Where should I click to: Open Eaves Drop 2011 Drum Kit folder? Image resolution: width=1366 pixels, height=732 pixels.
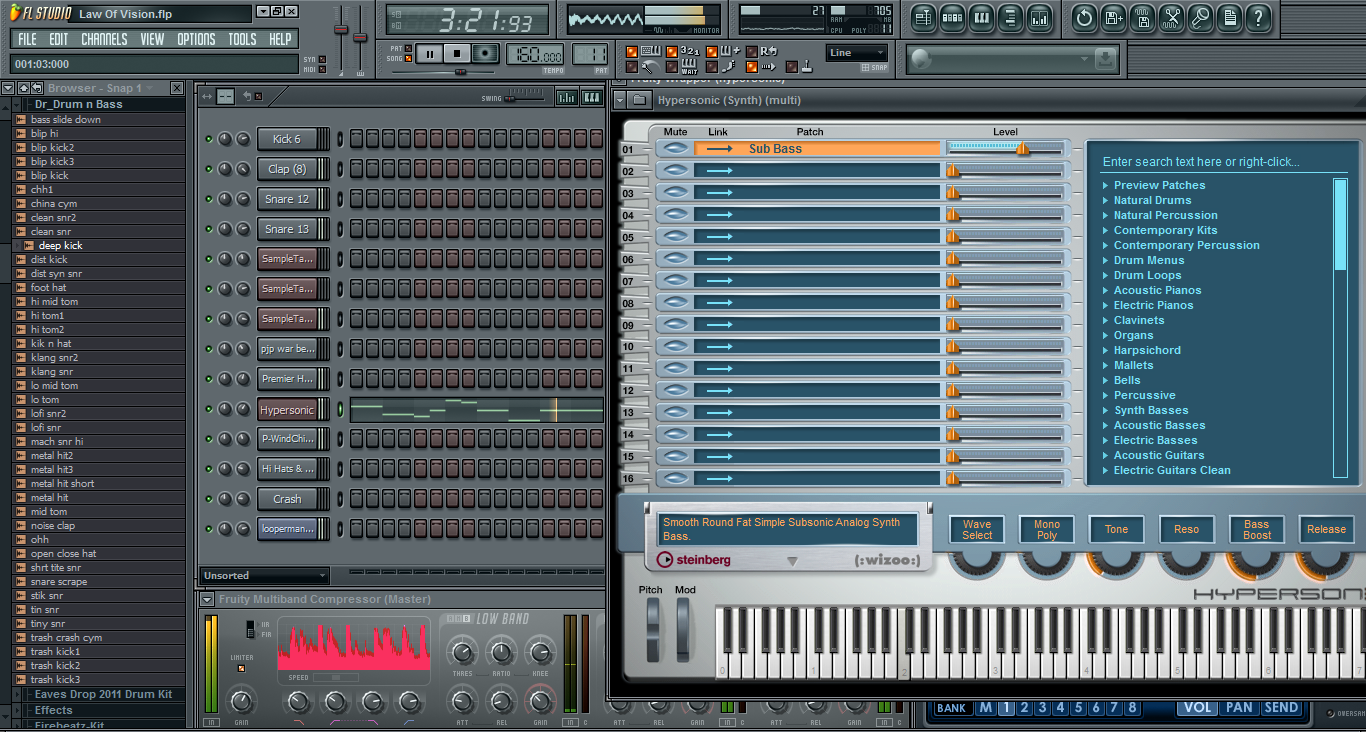click(x=103, y=694)
